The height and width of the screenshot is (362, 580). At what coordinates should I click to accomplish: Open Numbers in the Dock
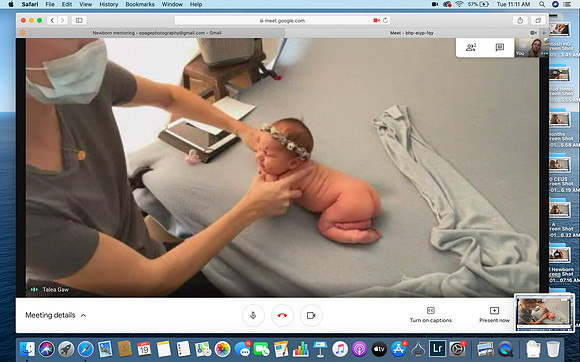pos(301,349)
